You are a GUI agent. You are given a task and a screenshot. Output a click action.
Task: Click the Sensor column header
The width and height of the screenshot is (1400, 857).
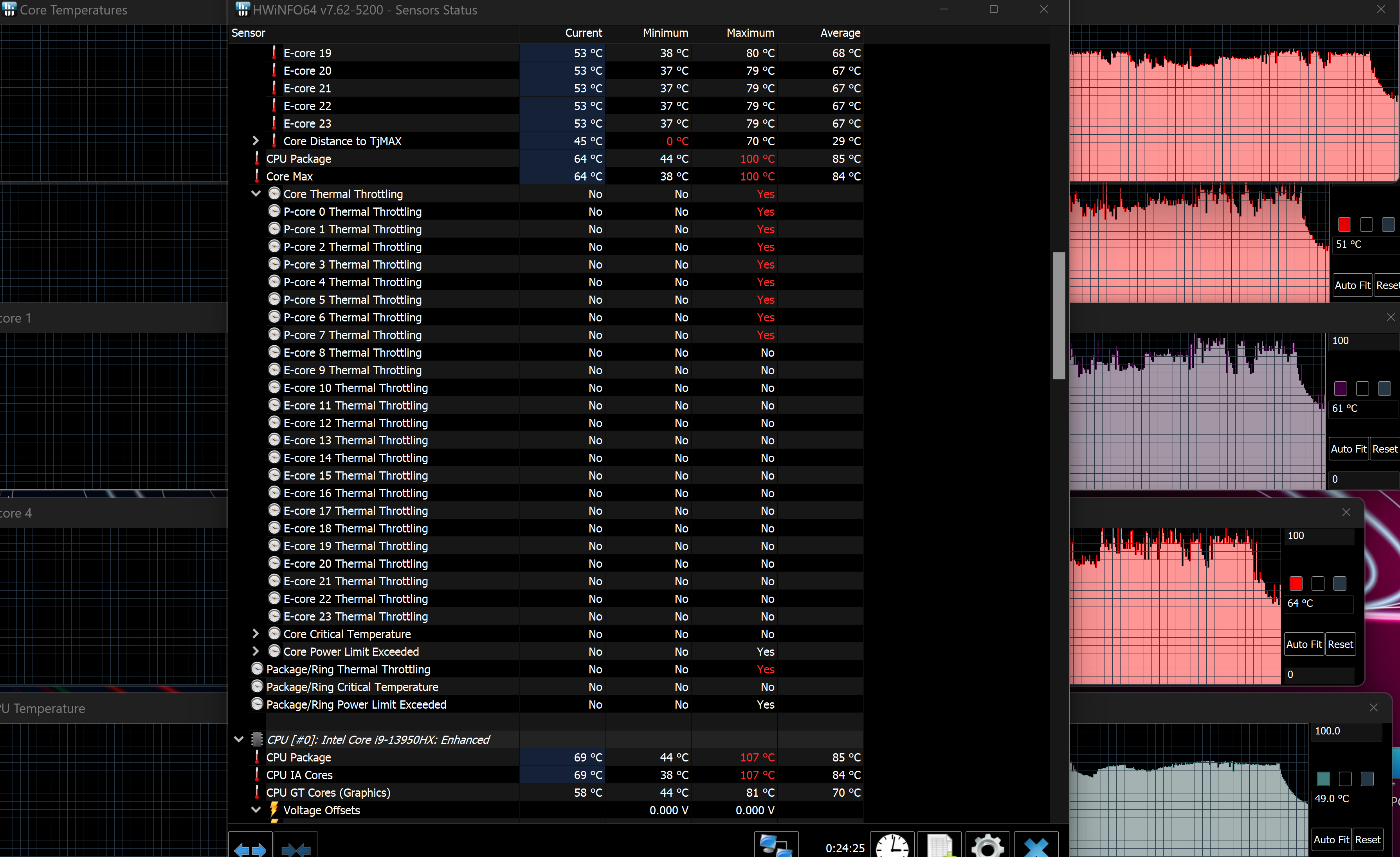coord(374,33)
